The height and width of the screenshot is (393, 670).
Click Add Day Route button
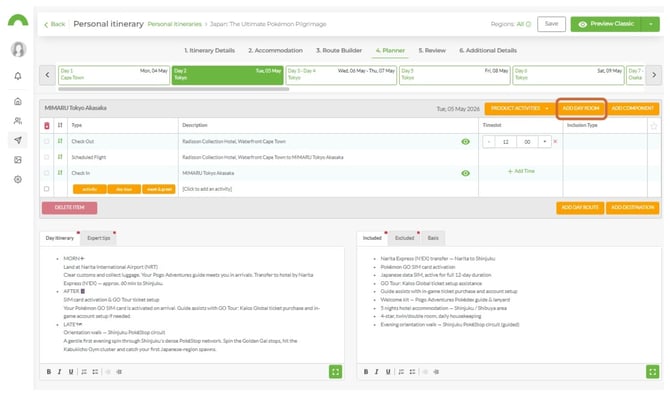(x=580, y=208)
